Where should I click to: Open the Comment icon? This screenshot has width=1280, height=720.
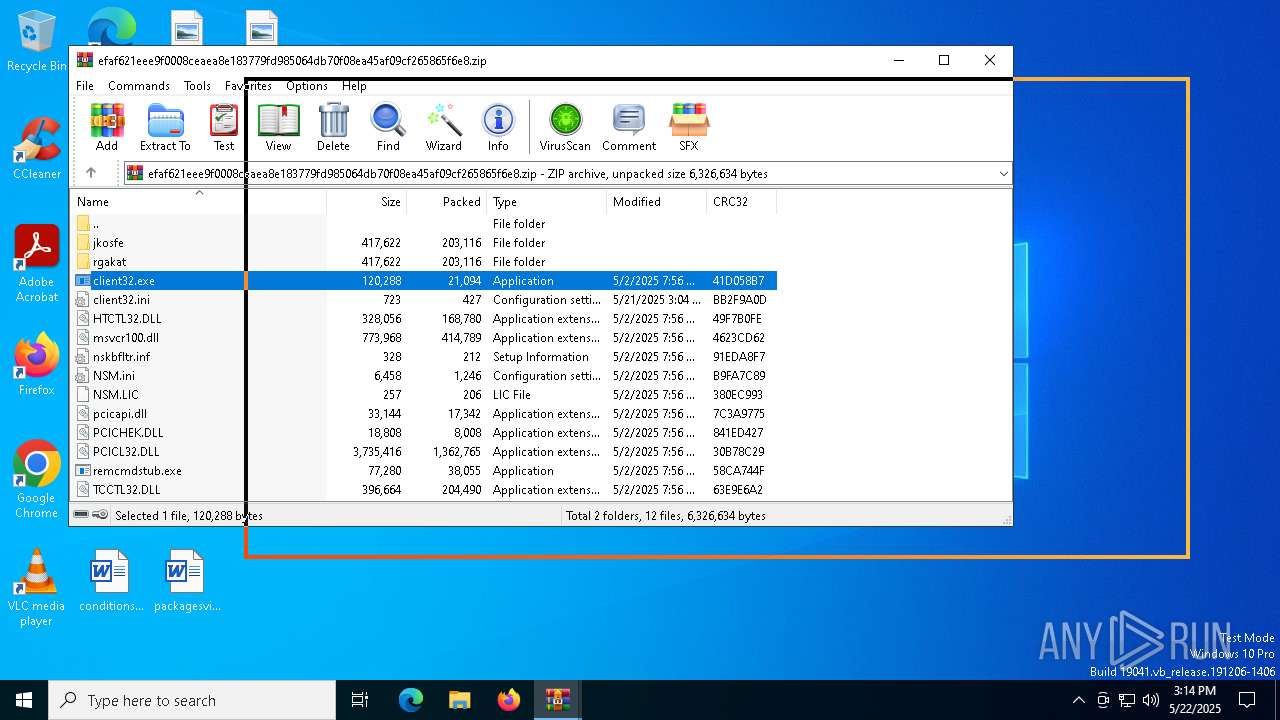tap(629, 127)
